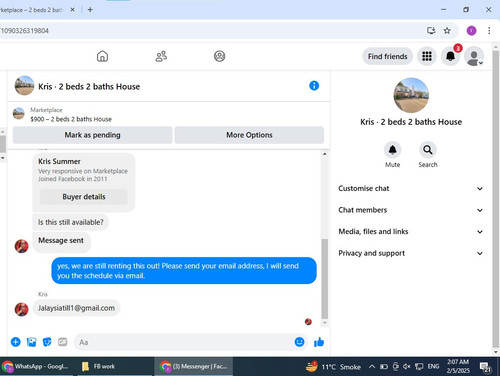This screenshot has height=376, width=500.
Task: Click the browser address bar URL
Action: point(25,31)
